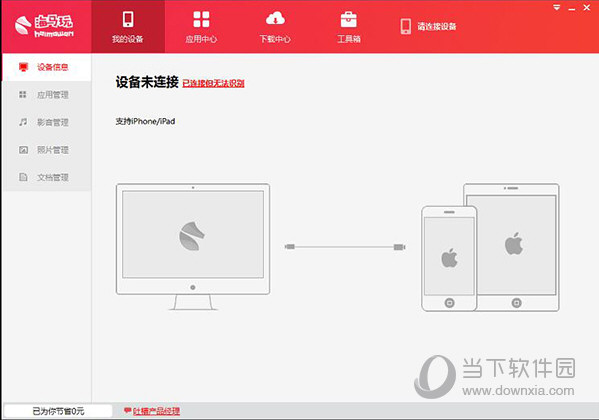Open the 吐槽产品经理 feedback link
This screenshot has width=599, height=420.
[x=157, y=411]
